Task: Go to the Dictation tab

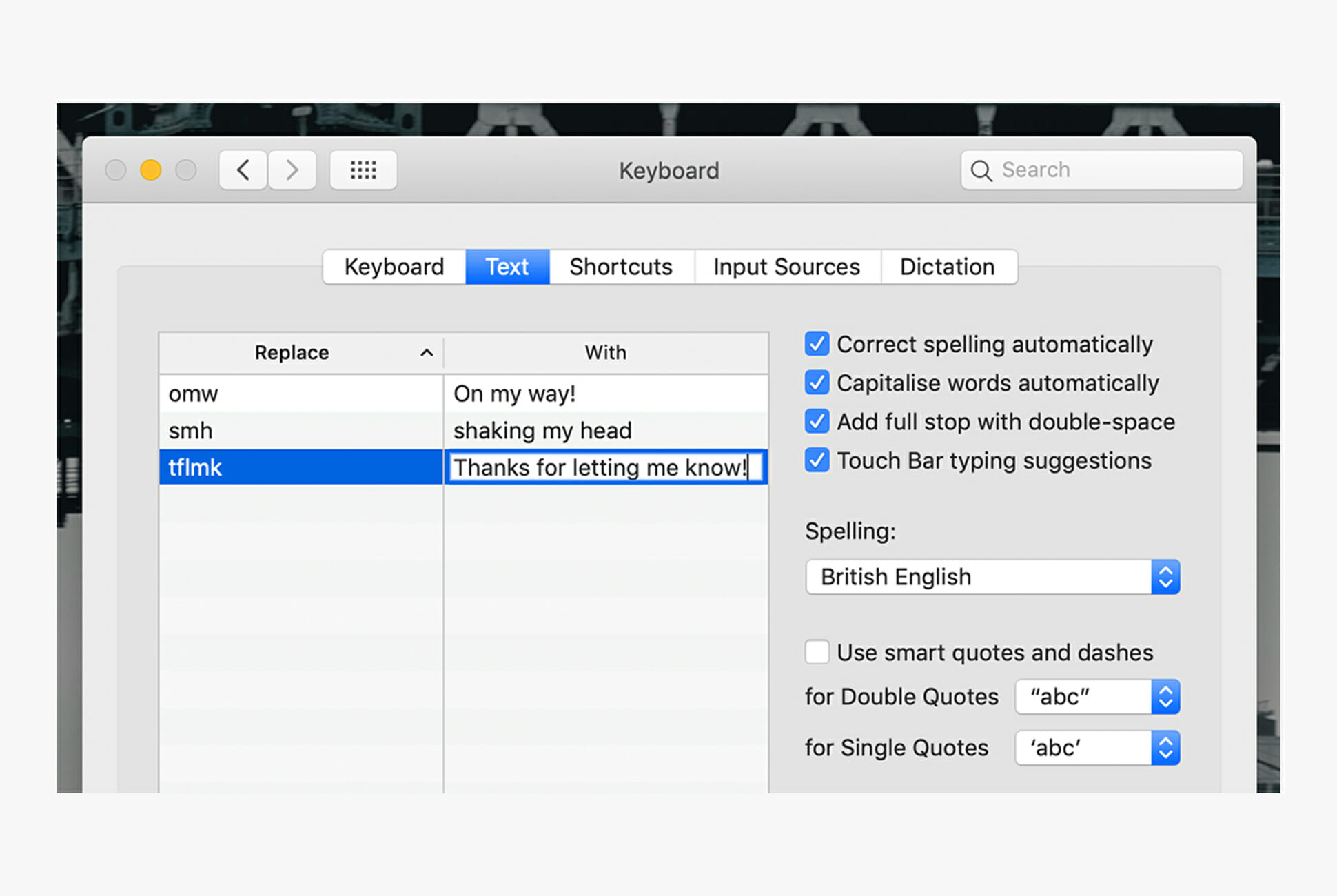Action: click(x=947, y=267)
